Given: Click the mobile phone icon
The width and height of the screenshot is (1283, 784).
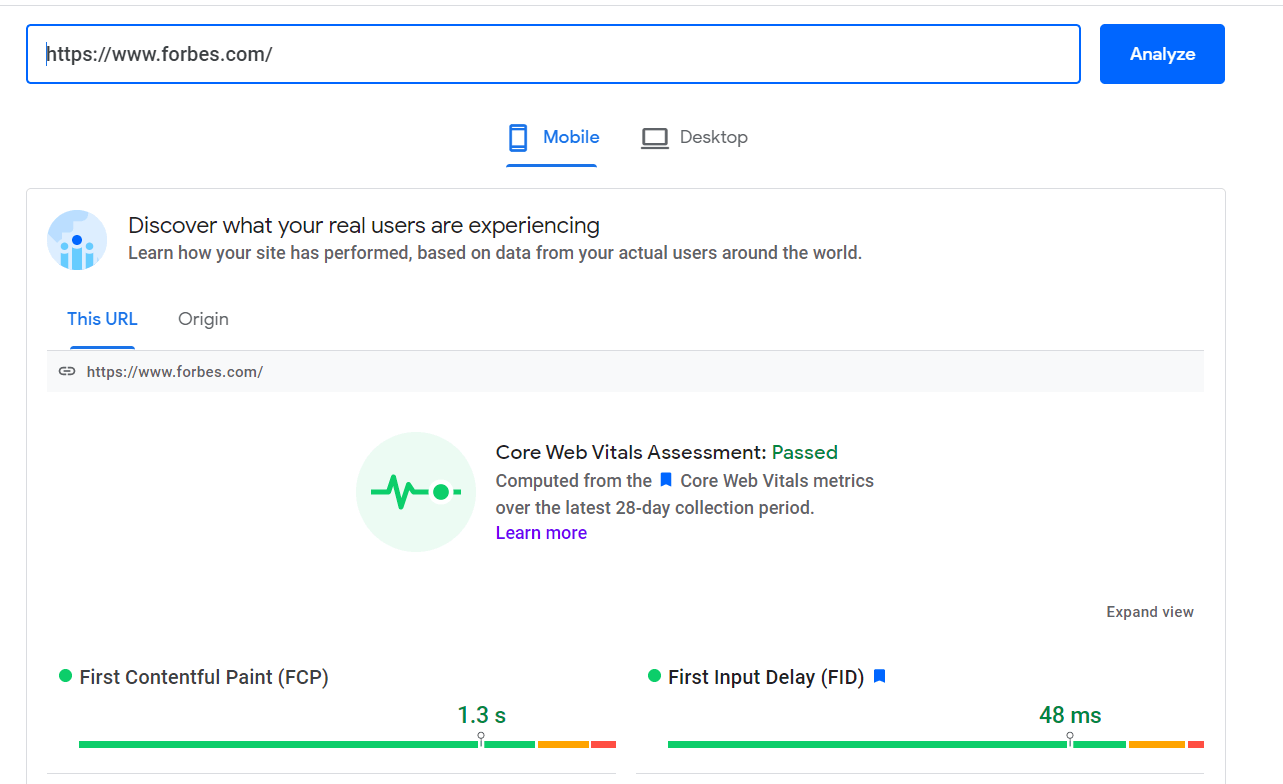Looking at the screenshot, I should (x=518, y=138).
